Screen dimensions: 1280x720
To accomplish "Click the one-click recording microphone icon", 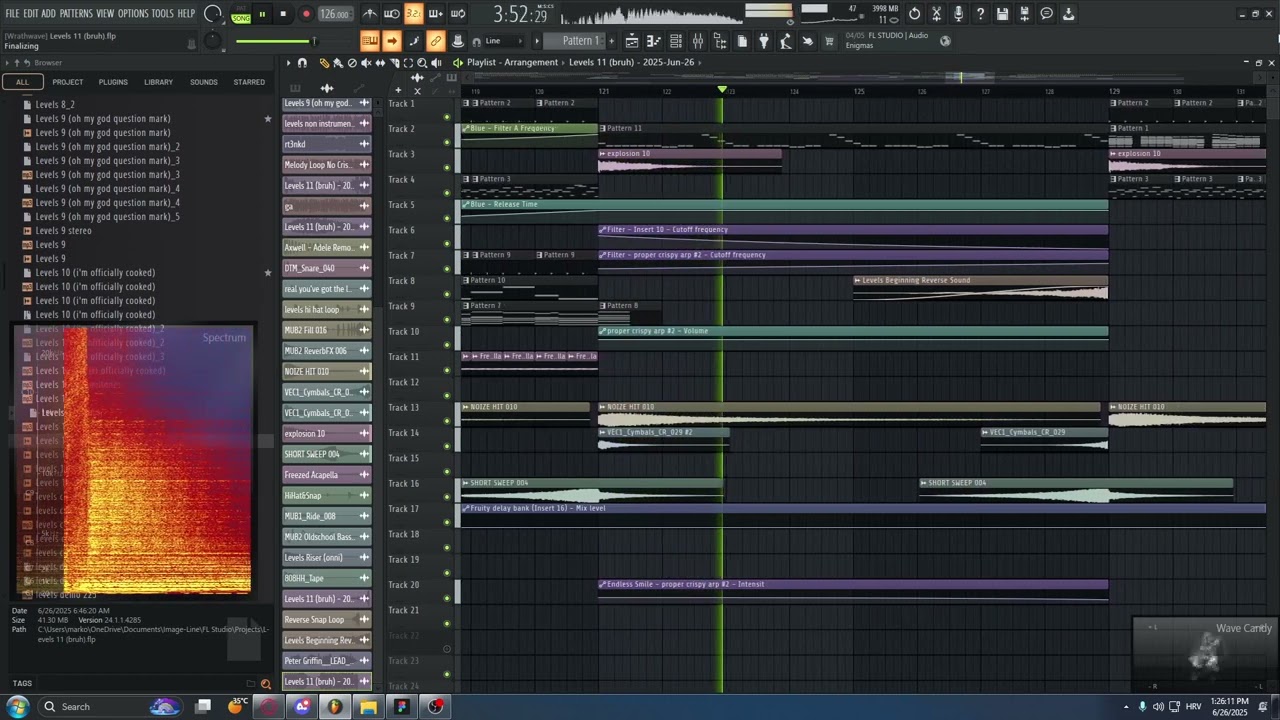I will (x=958, y=14).
